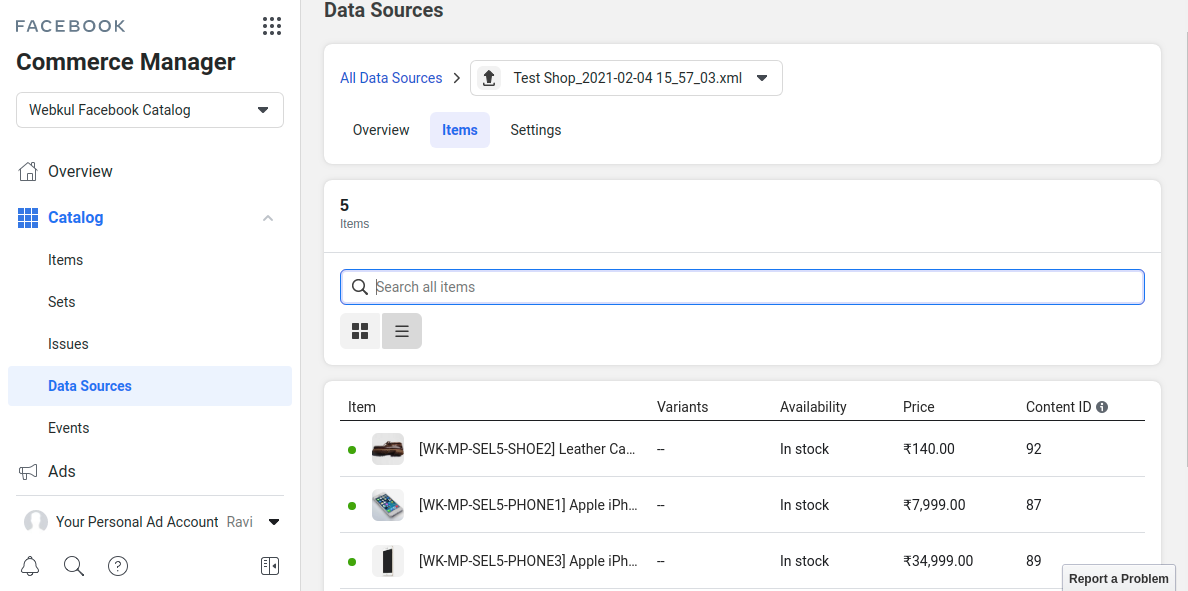Open Items under Catalog
This screenshot has width=1188, height=591.
tap(65, 260)
